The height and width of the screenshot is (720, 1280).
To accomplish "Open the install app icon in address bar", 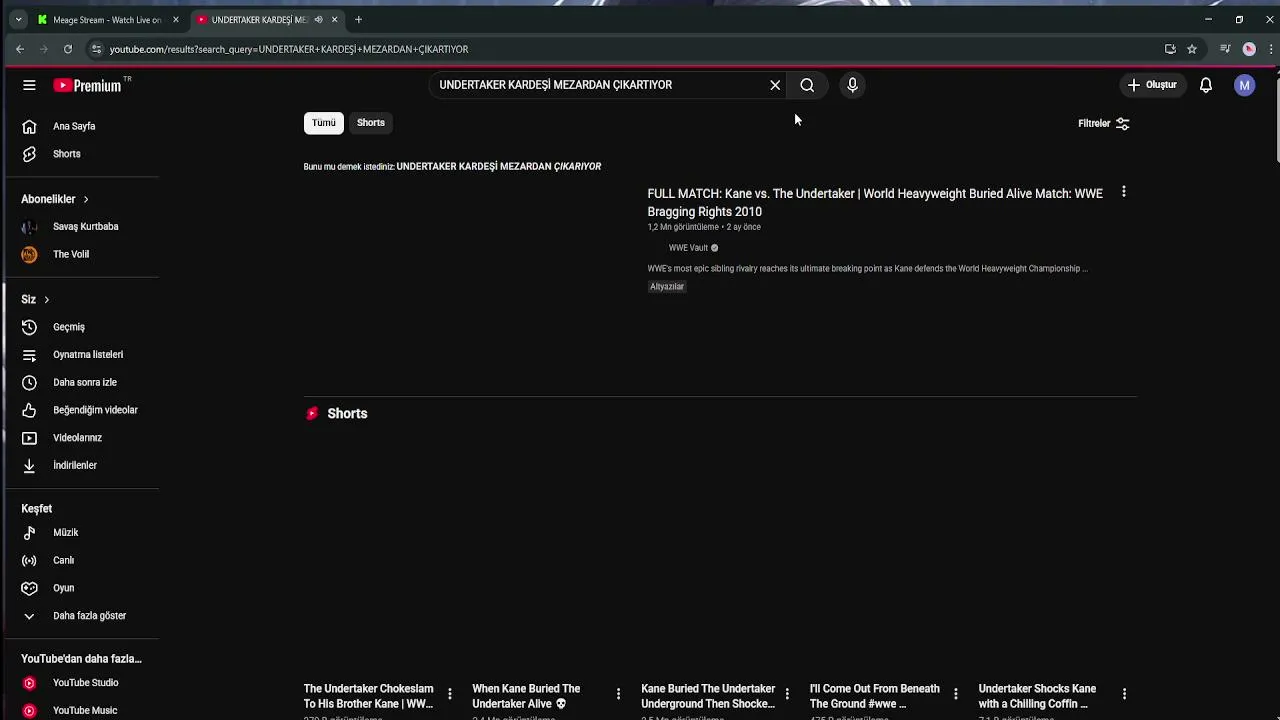I will coord(1170,49).
